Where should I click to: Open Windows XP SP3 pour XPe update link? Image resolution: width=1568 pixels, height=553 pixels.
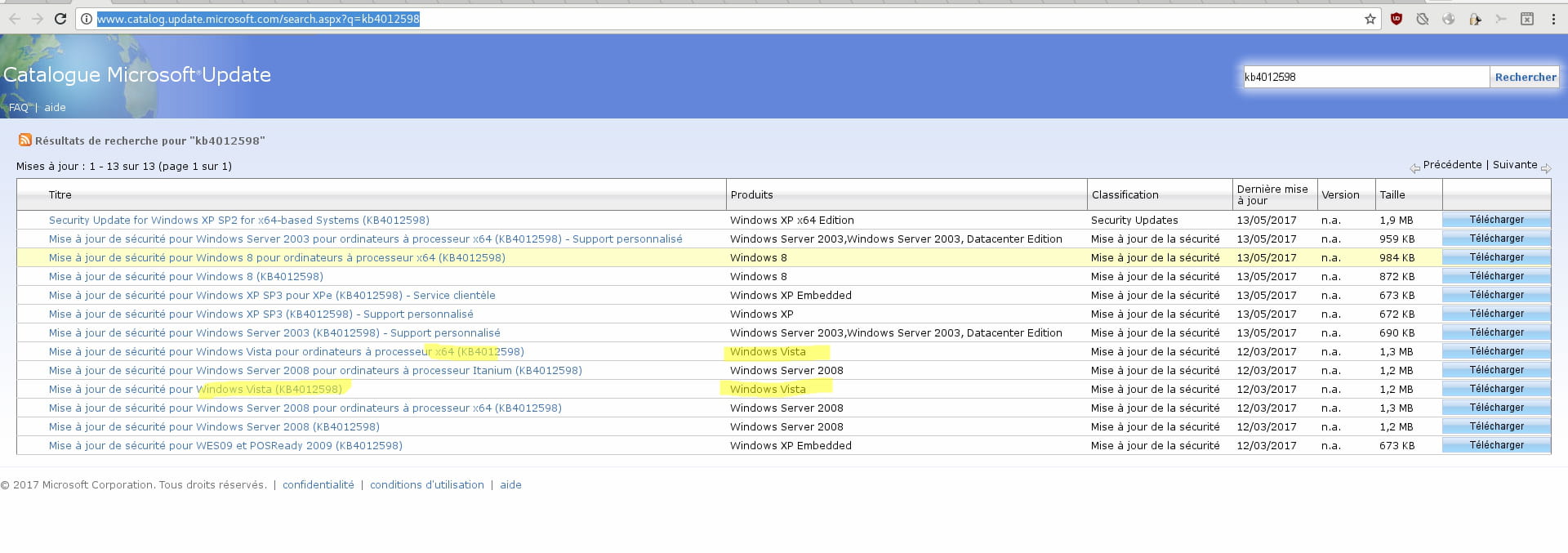pos(272,295)
